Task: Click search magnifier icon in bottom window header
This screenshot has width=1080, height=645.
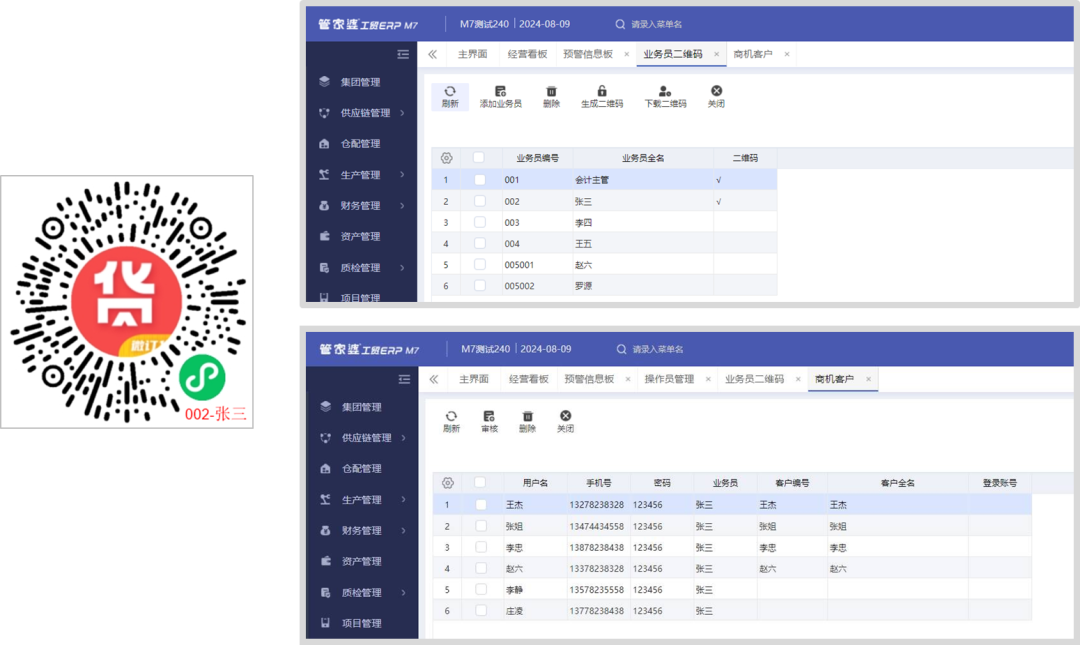Action: [621, 349]
